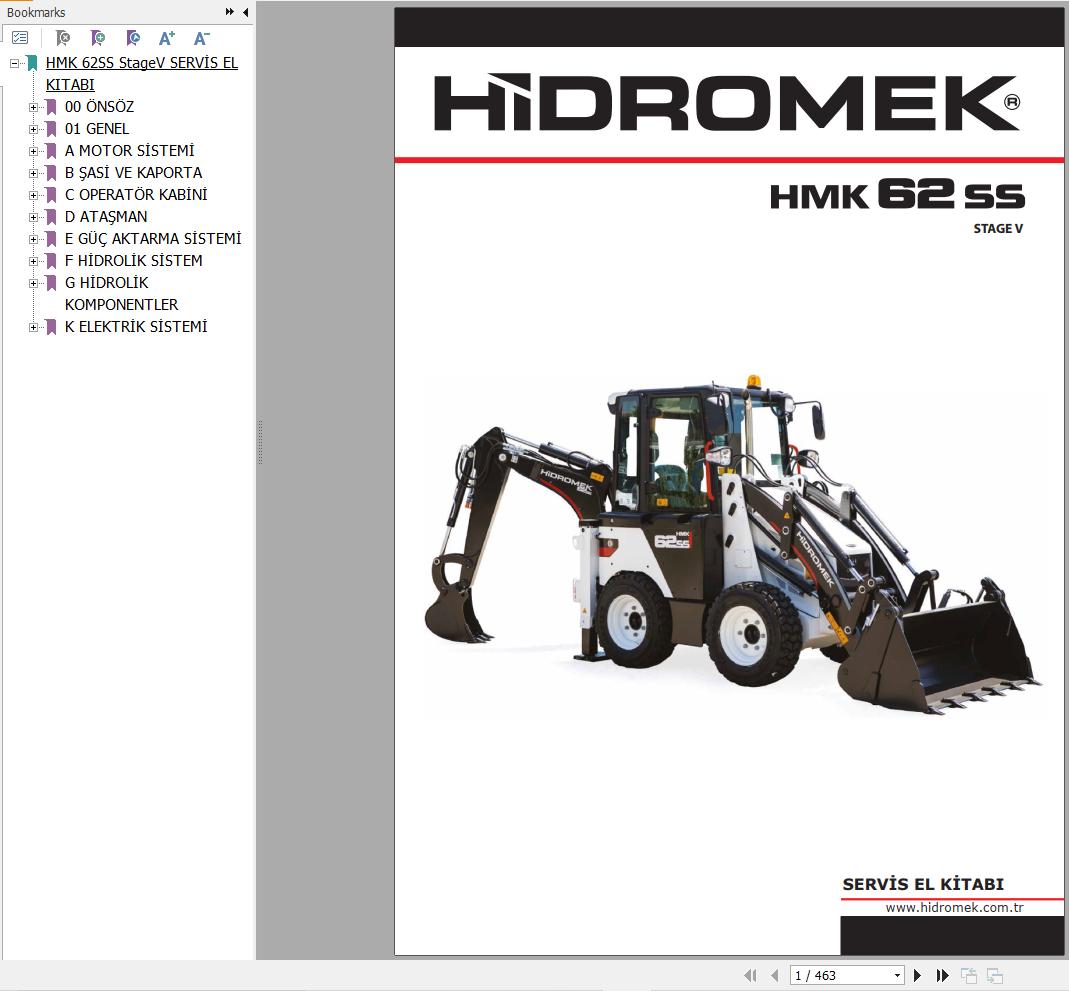Expand the K ELEKTRİK SİSTEMİ node
This screenshot has width=1069, height=991.
pos(34,327)
